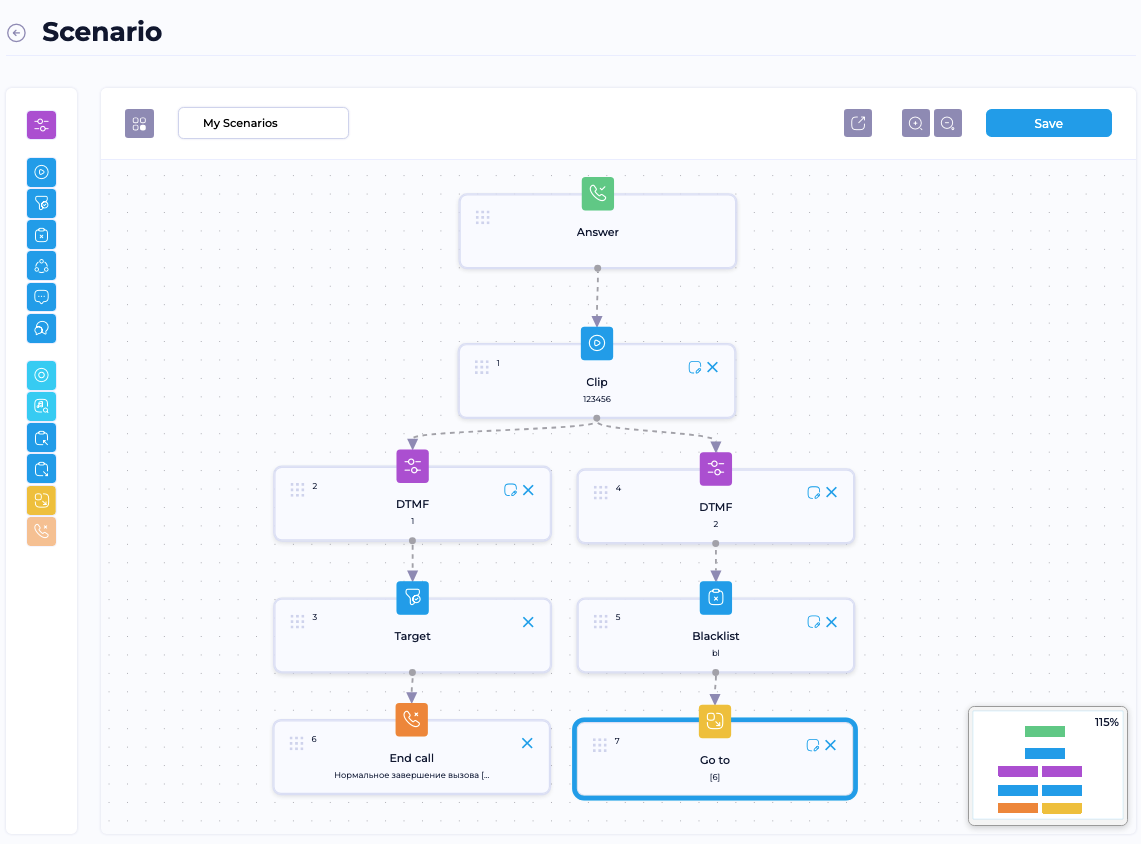The height and width of the screenshot is (844, 1141).
Task: Go back using the arrow beside Scenario
Action: (16, 33)
